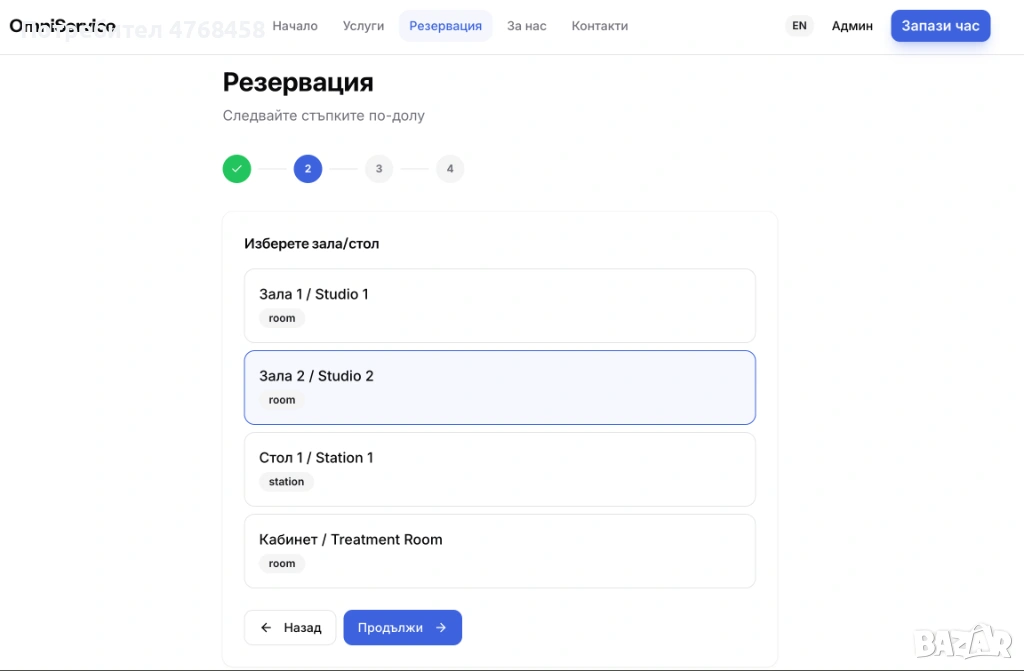Click step 4 circle in progress indicator

tap(450, 169)
